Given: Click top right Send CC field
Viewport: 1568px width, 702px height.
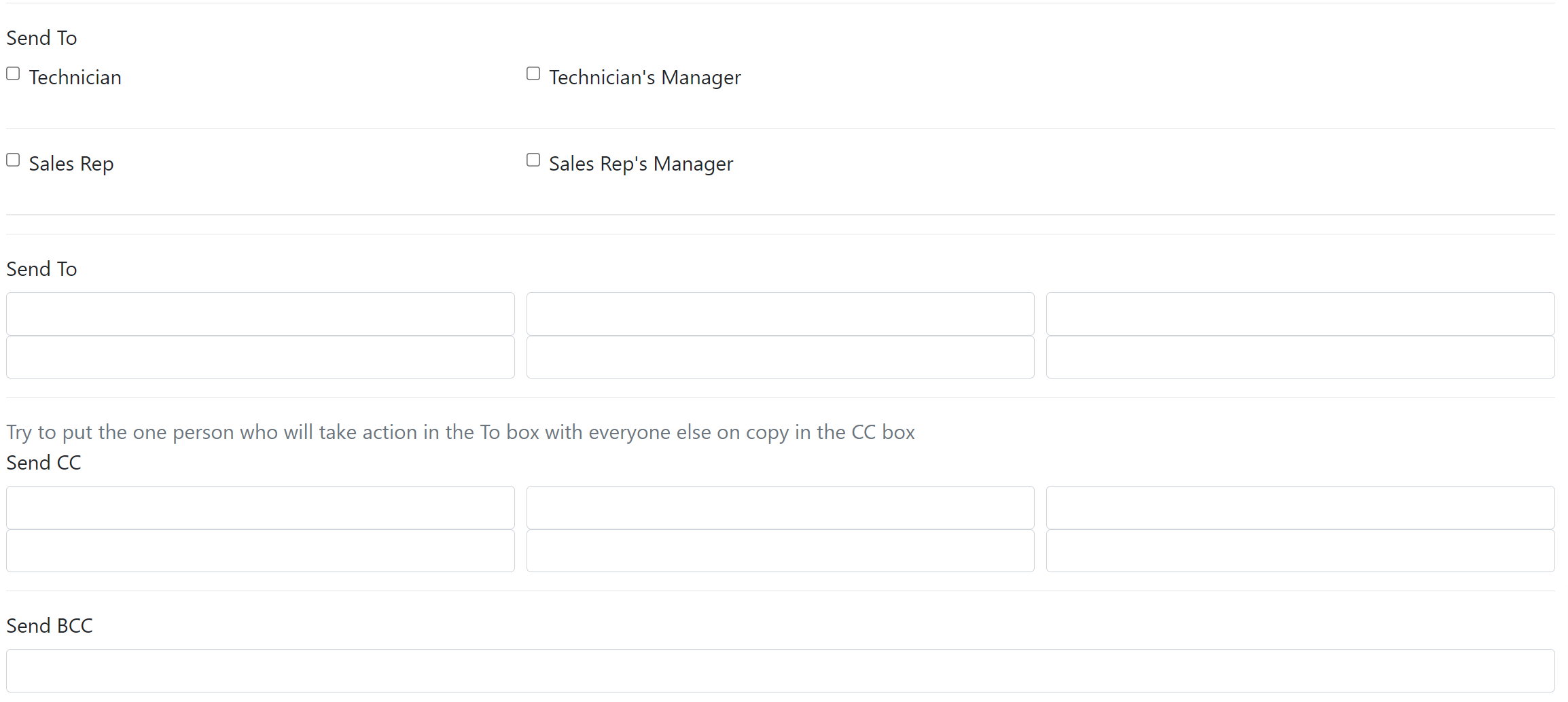Looking at the screenshot, I should (1300, 508).
